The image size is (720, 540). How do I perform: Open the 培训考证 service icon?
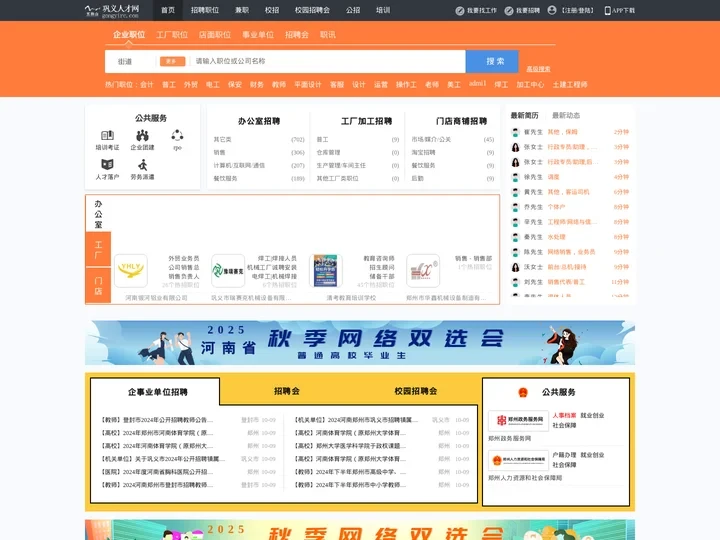click(x=107, y=135)
